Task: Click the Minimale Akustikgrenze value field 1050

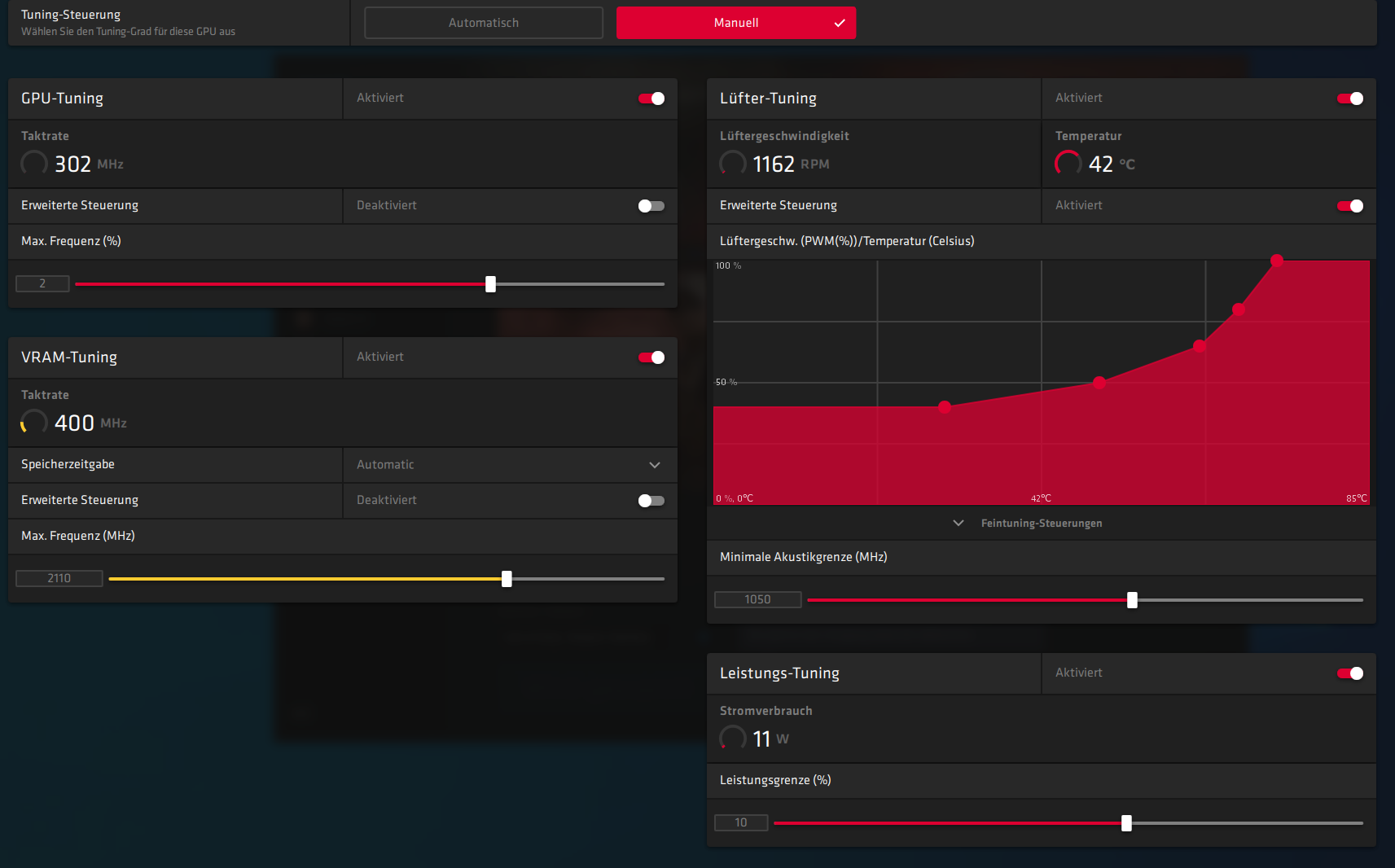Action: pyautogui.click(x=757, y=599)
